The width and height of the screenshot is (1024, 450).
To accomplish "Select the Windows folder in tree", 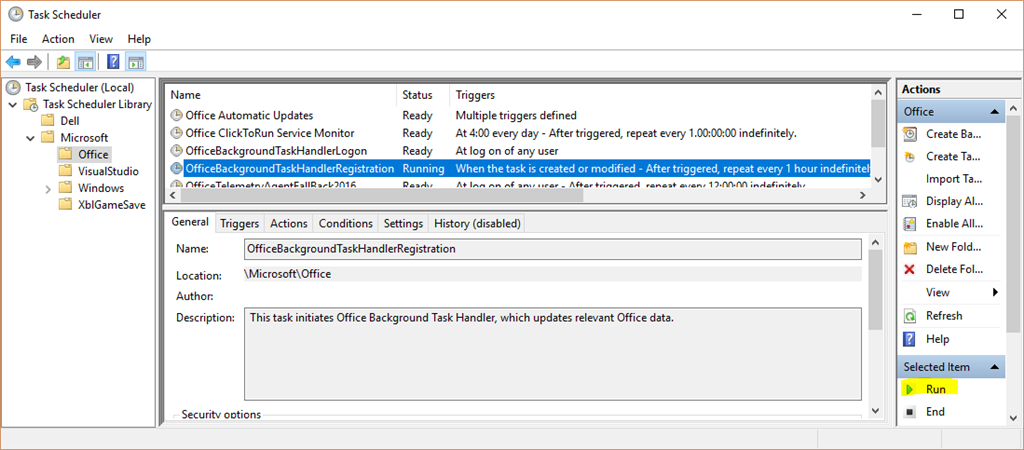I will (101, 188).
